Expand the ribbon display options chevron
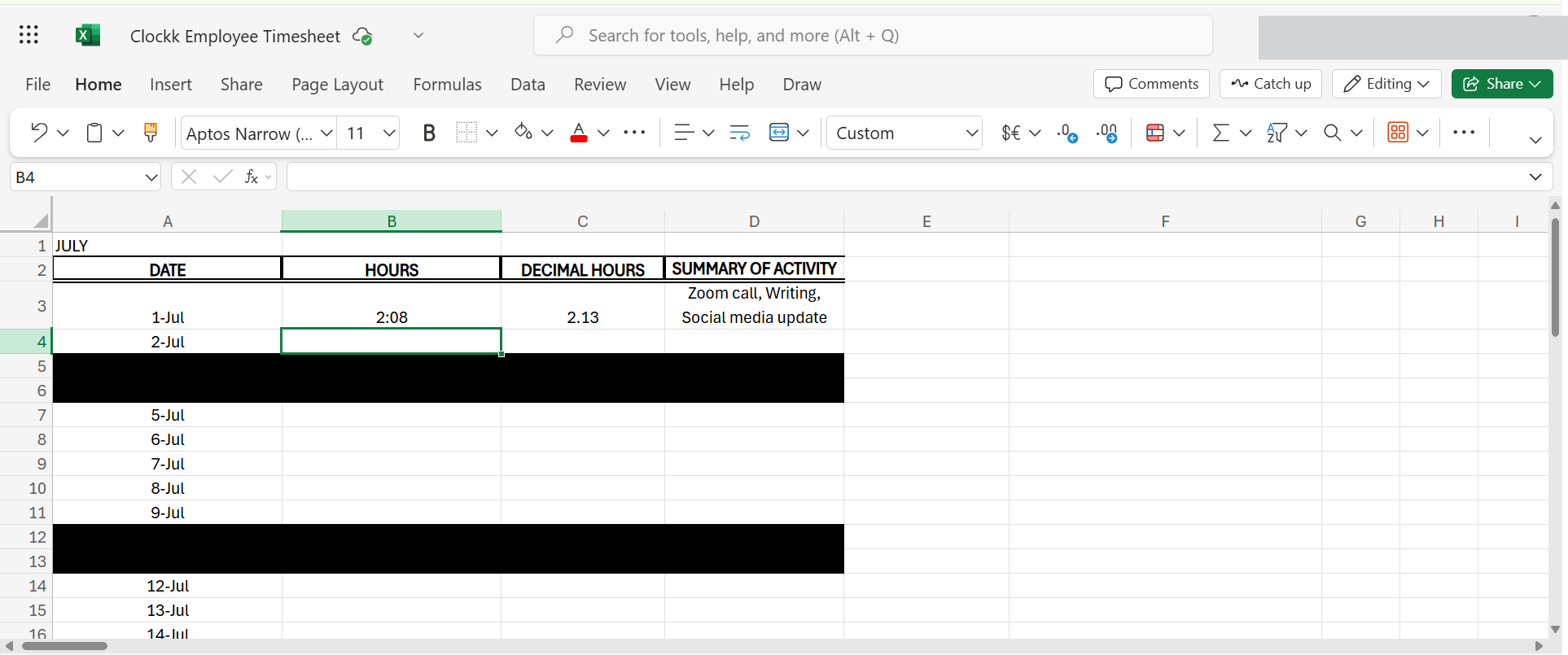The height and width of the screenshot is (655, 1568). pos(1535,140)
